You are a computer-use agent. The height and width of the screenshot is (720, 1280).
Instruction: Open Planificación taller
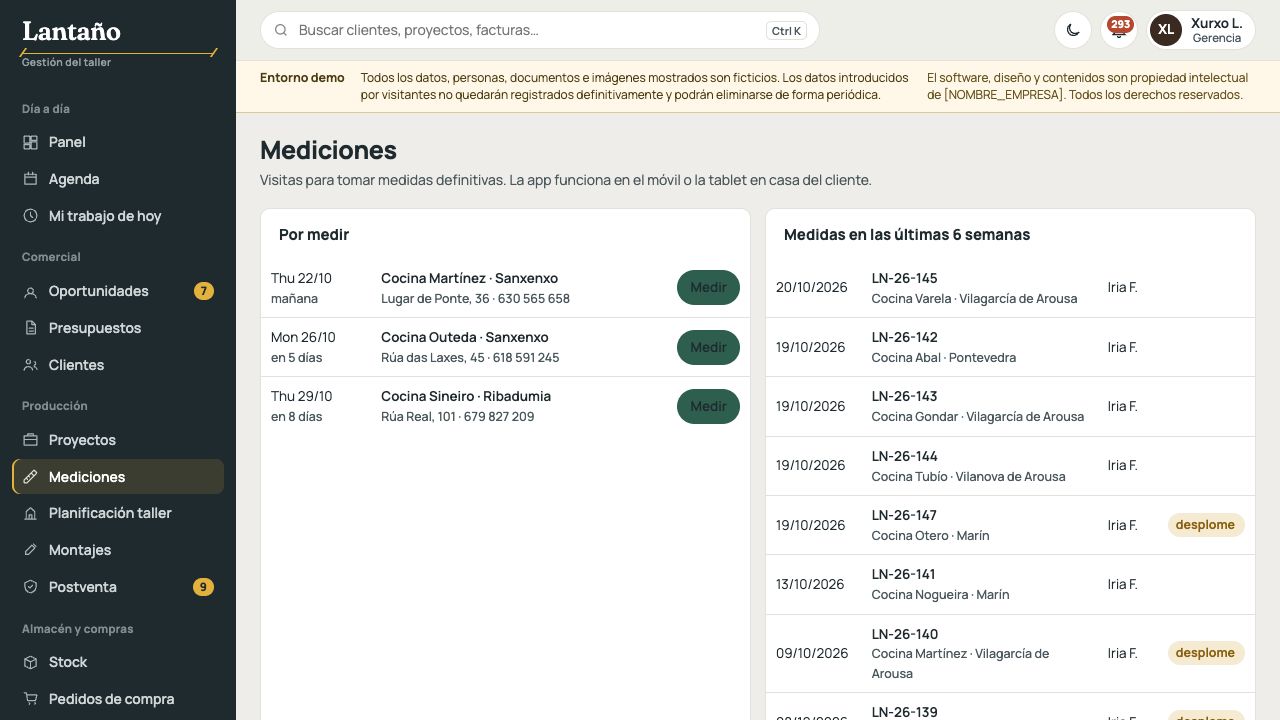tap(118, 513)
